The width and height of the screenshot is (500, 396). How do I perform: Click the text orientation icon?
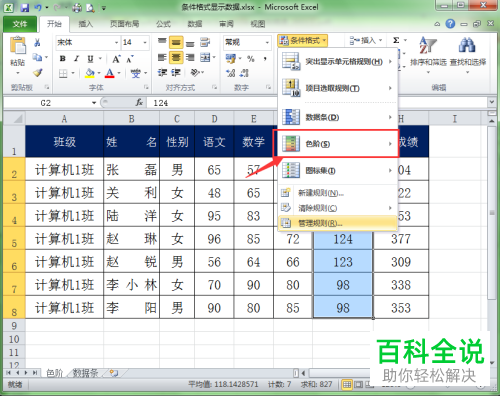[195, 73]
